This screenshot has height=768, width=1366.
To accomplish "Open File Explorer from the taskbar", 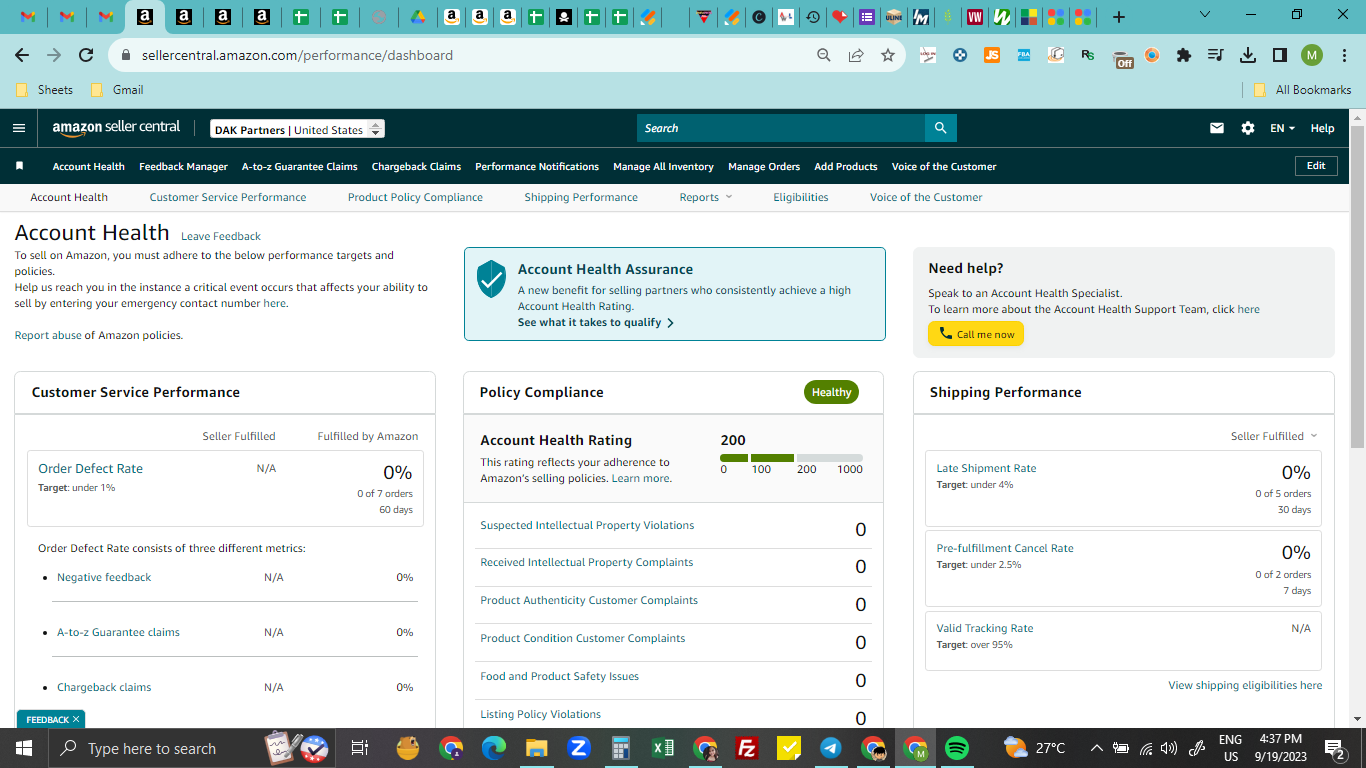I will [537, 748].
